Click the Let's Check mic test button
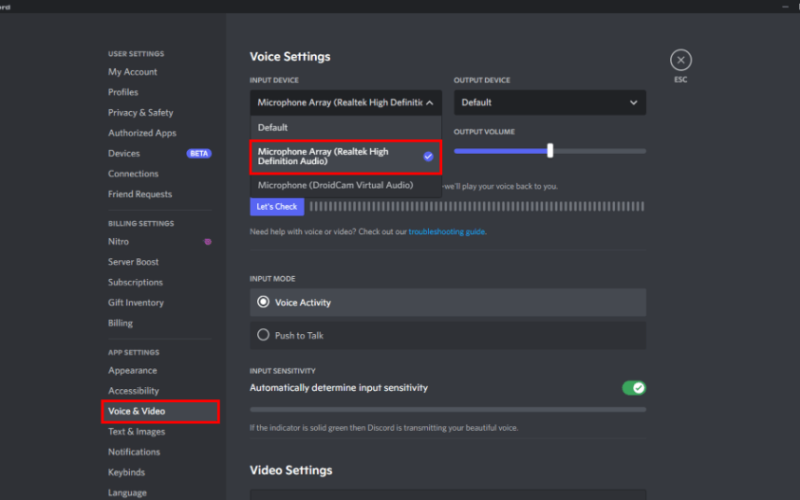Screen dimensions: 800x500 pos(277,207)
